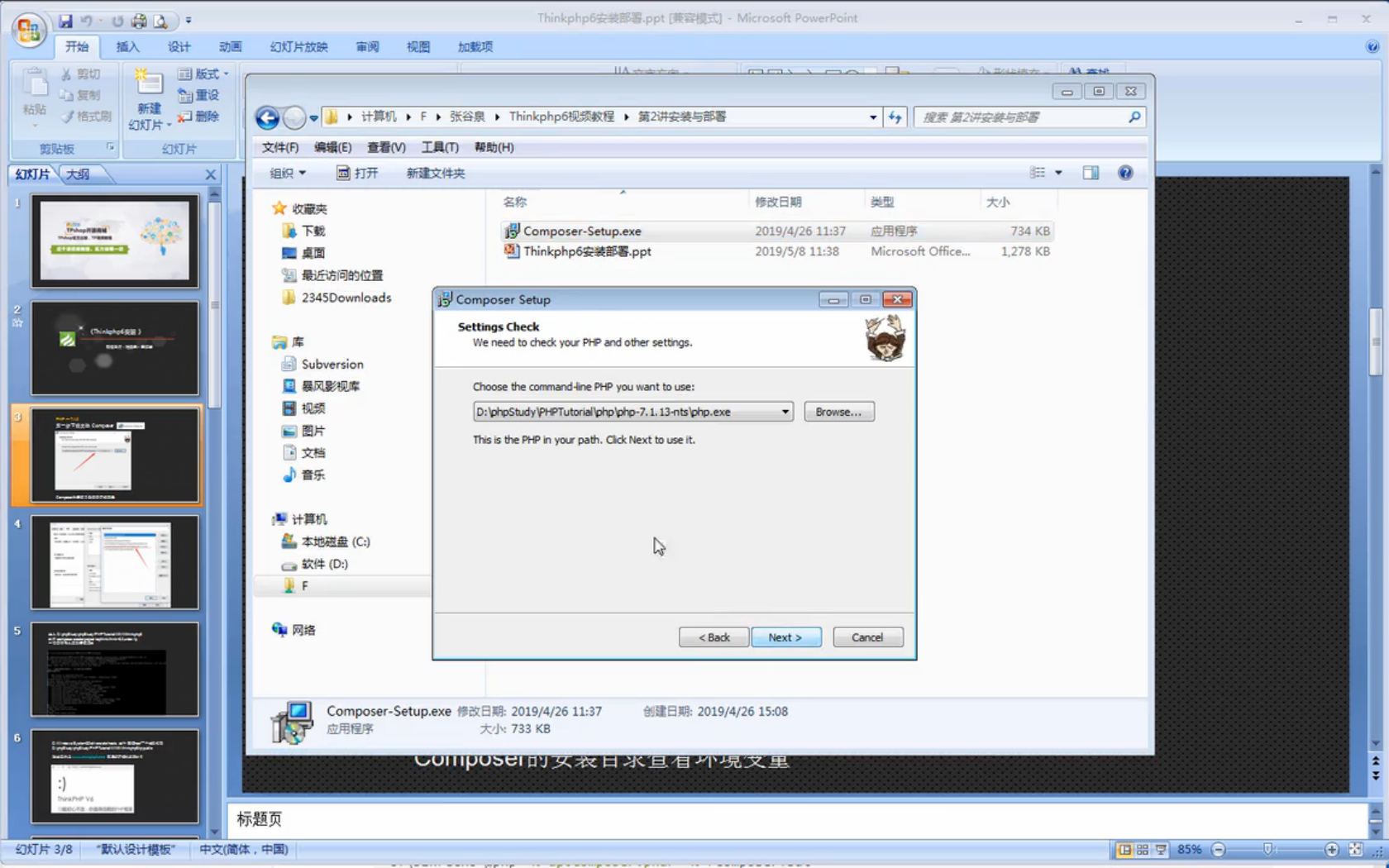This screenshot has height=868, width=1389.
Task: Open 版式 layout dropdown in ribbon
Action: [203, 74]
